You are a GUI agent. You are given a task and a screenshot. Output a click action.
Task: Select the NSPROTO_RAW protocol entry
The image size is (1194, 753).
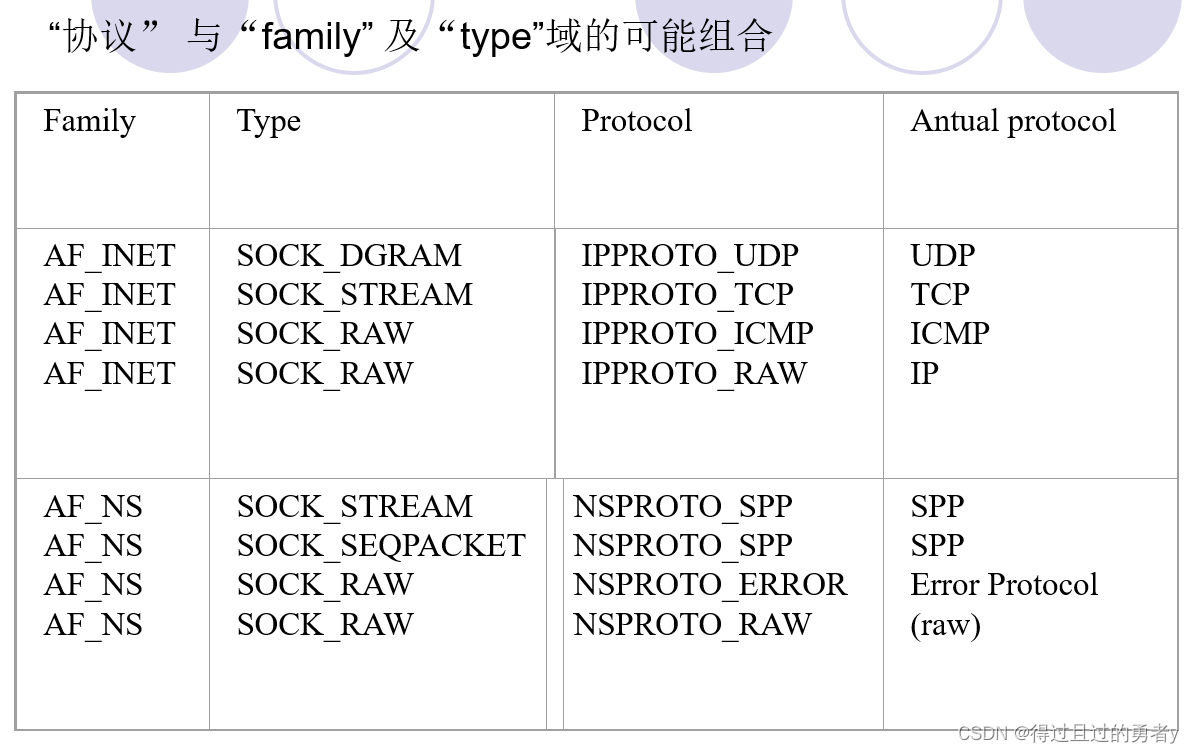pyautogui.click(x=692, y=625)
